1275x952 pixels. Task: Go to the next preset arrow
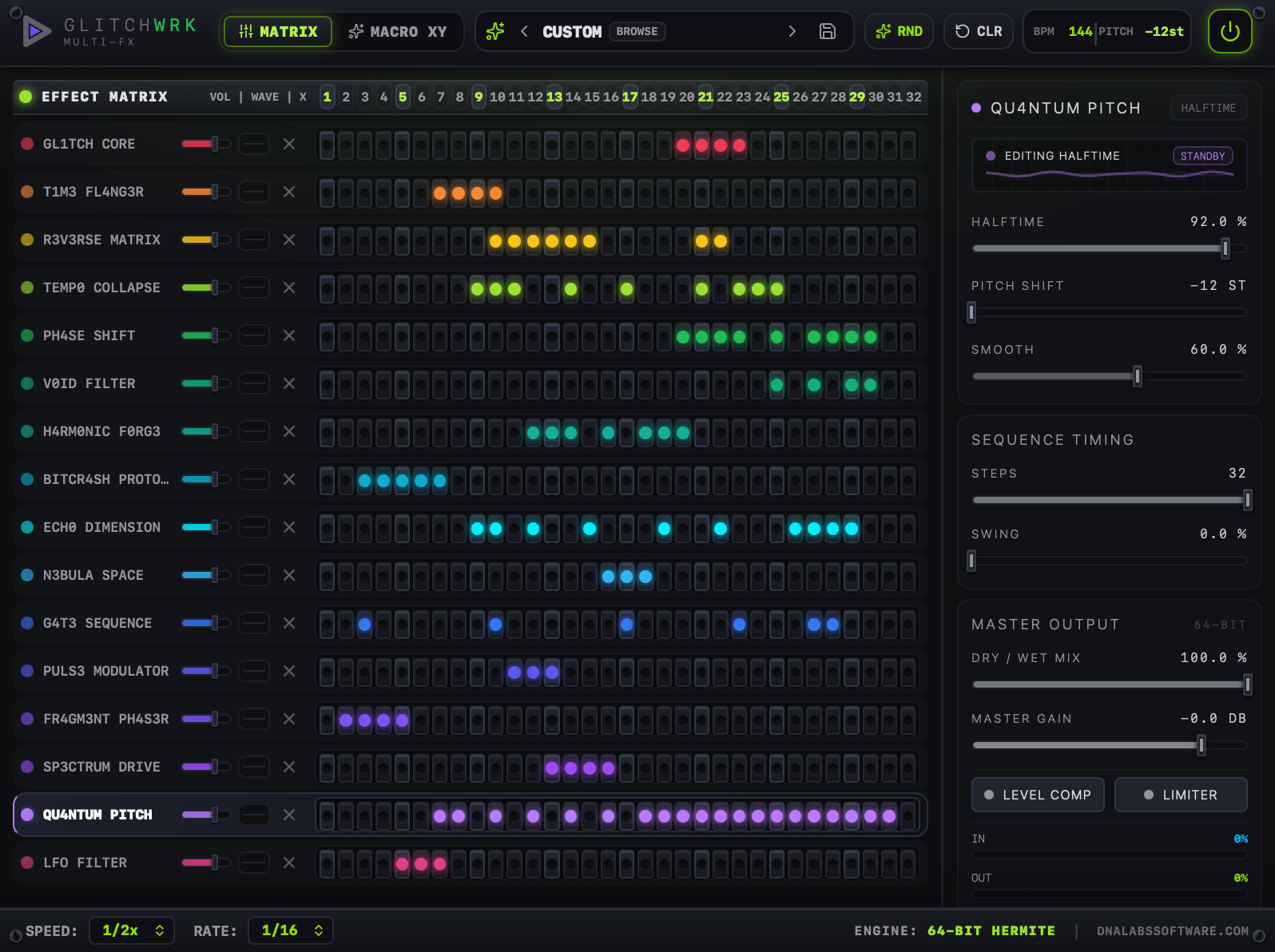tap(792, 31)
